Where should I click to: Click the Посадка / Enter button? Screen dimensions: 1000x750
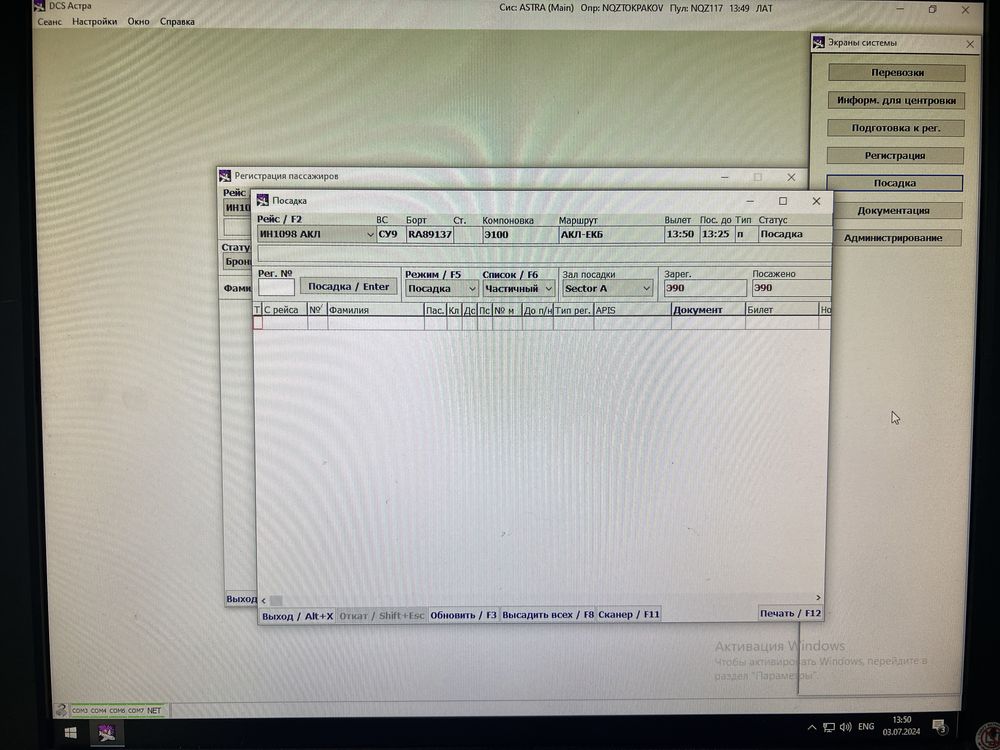click(x=348, y=286)
